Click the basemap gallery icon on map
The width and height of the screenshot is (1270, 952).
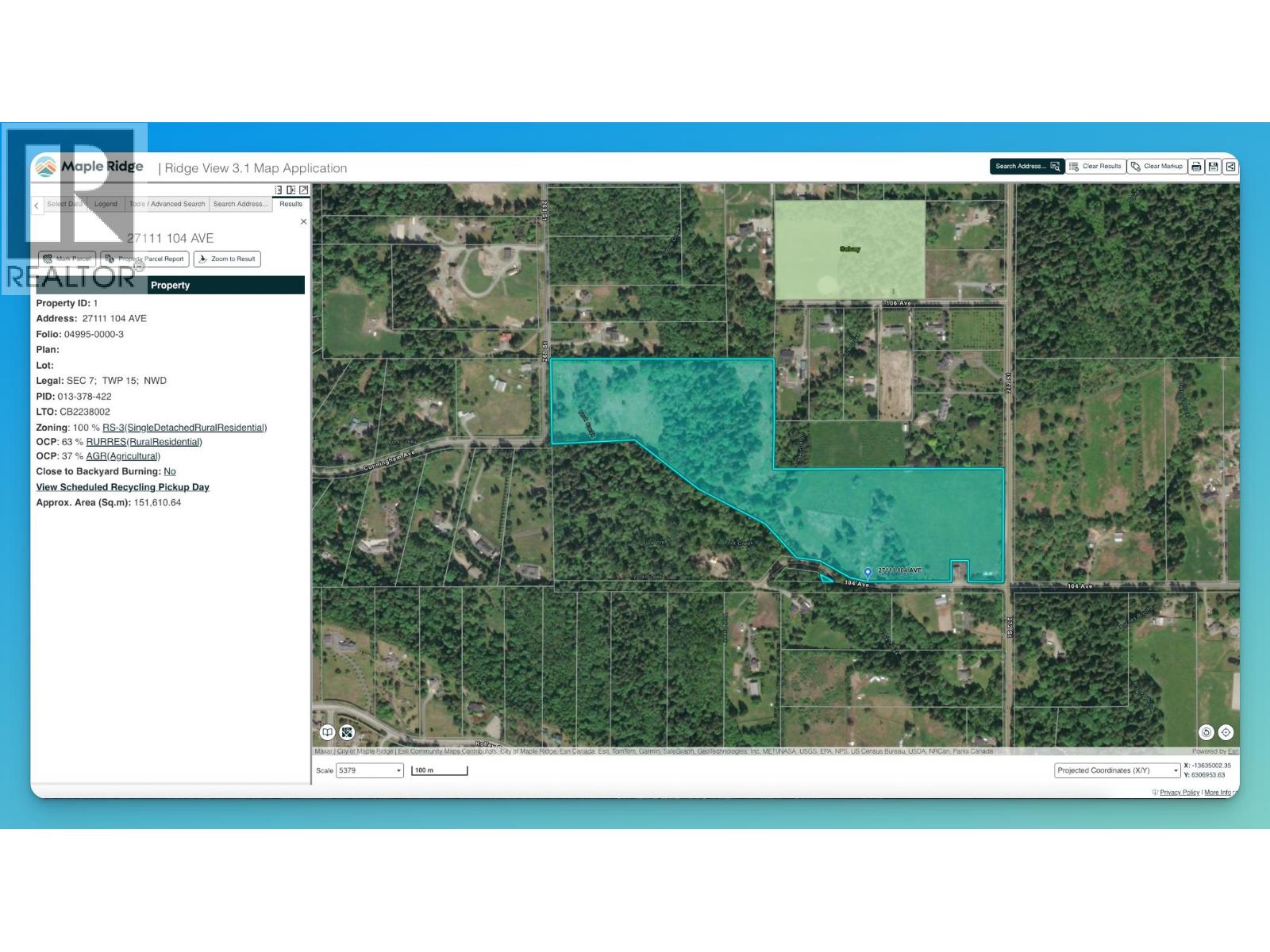[347, 732]
